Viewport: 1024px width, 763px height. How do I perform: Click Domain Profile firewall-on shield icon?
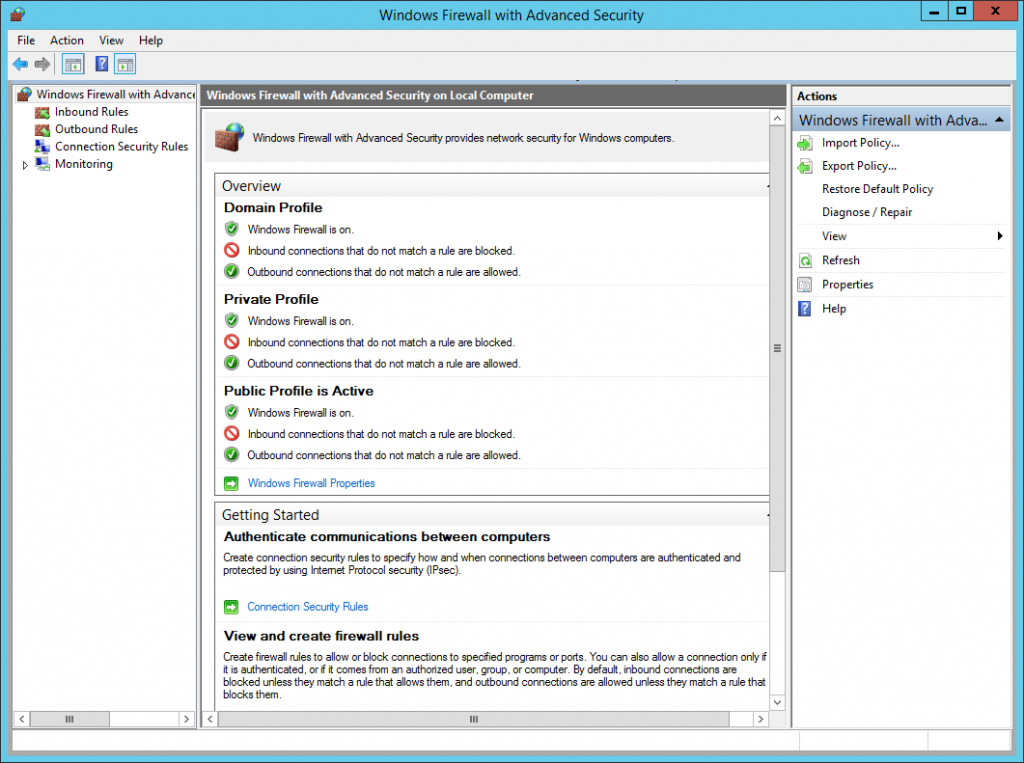(x=232, y=229)
